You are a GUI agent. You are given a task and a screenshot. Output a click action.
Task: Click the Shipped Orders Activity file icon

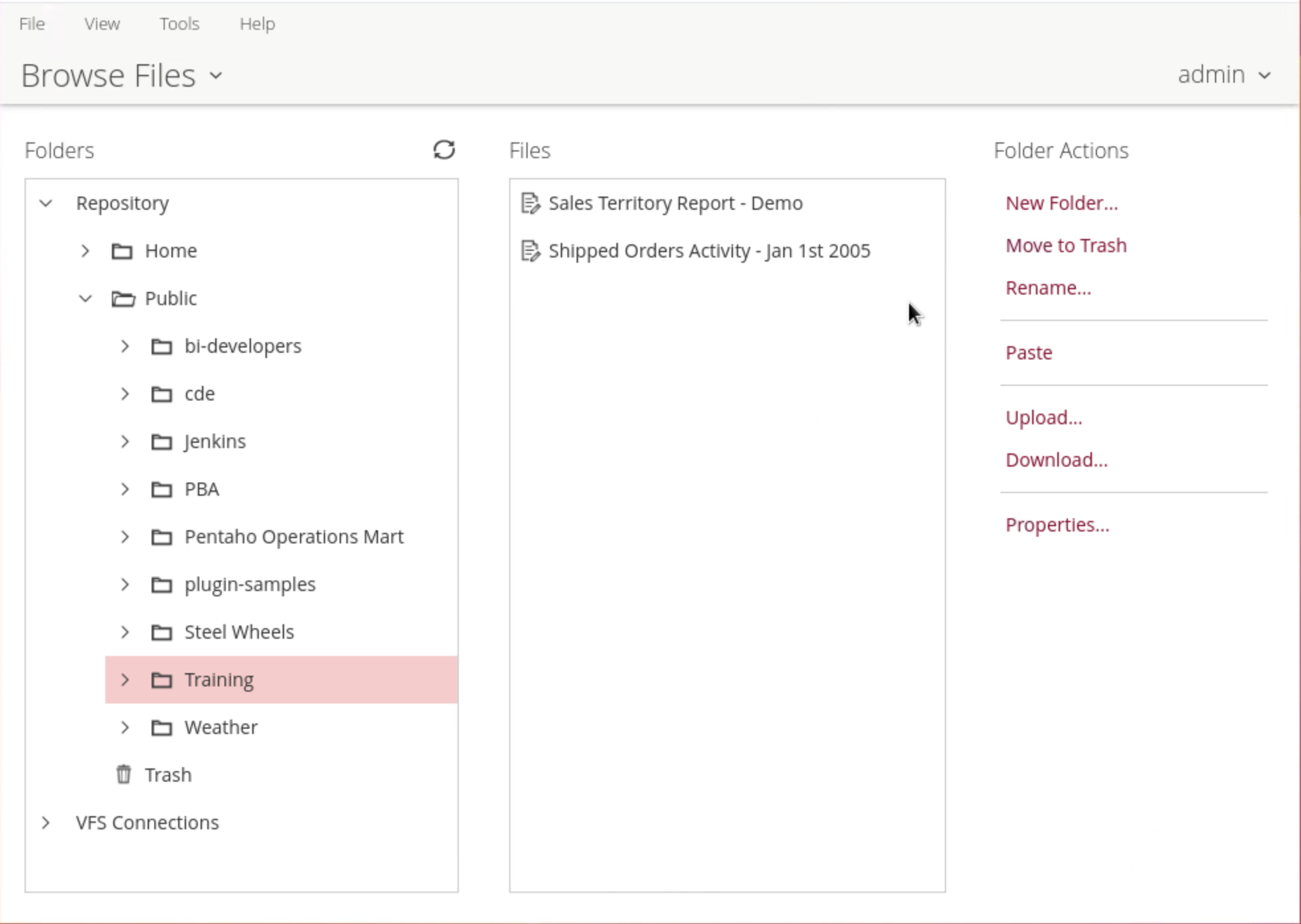(x=530, y=251)
